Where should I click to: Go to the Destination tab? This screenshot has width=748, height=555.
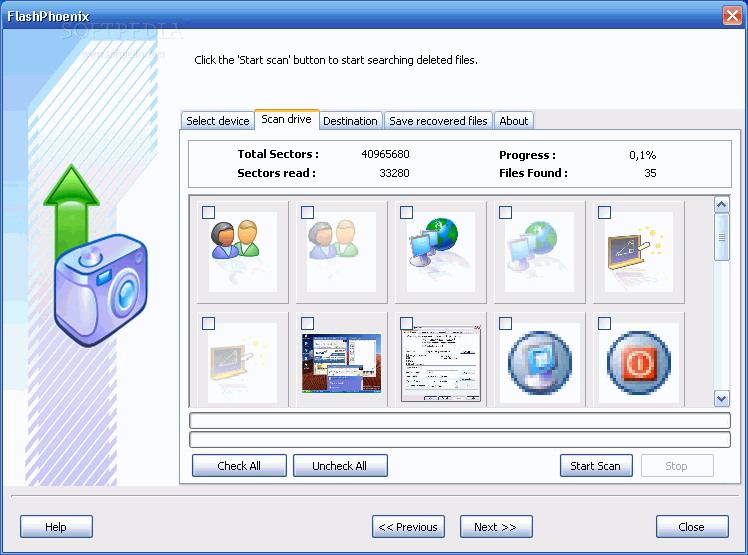[x=350, y=121]
